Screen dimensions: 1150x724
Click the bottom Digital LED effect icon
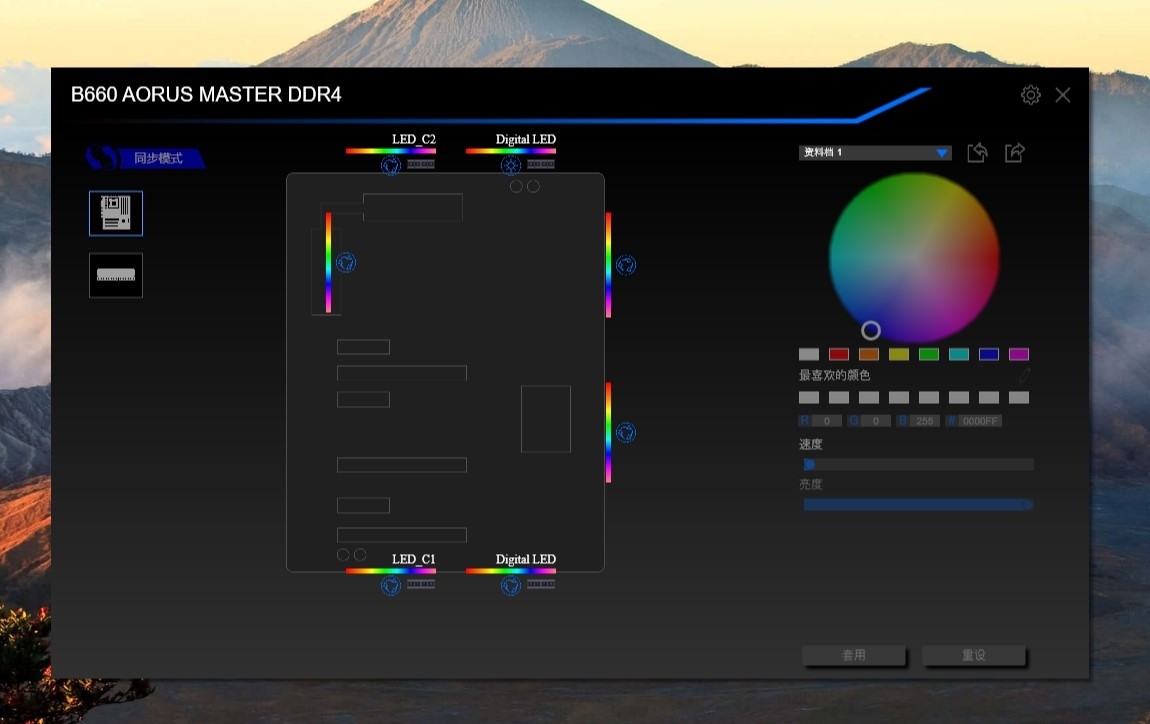[511, 585]
